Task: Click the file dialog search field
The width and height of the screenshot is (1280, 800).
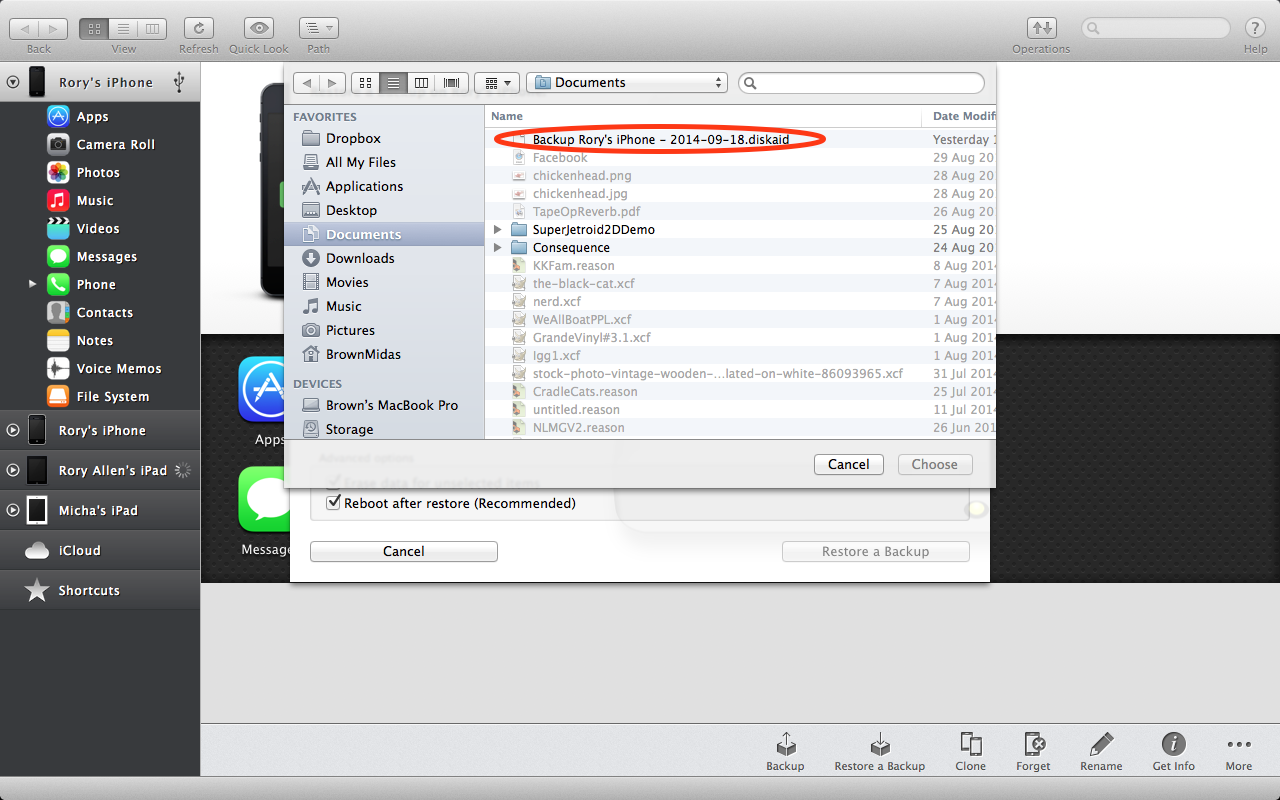Action: point(861,83)
